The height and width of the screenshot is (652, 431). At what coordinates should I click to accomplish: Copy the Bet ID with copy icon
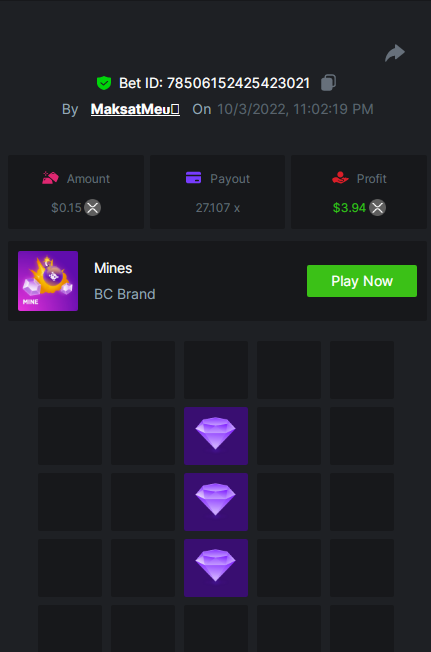pyautogui.click(x=328, y=82)
